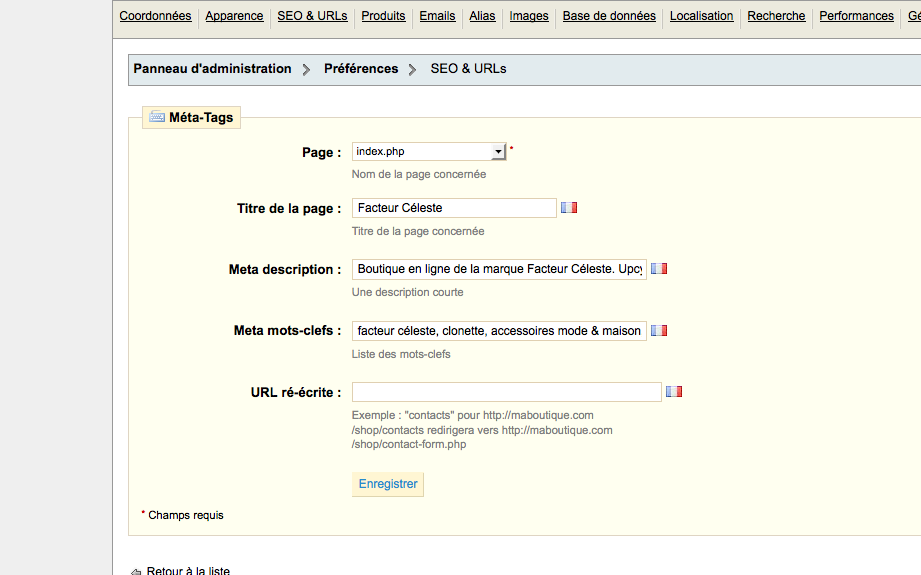The width and height of the screenshot is (921, 575).
Task: Open the Produits tab
Action: tap(383, 16)
